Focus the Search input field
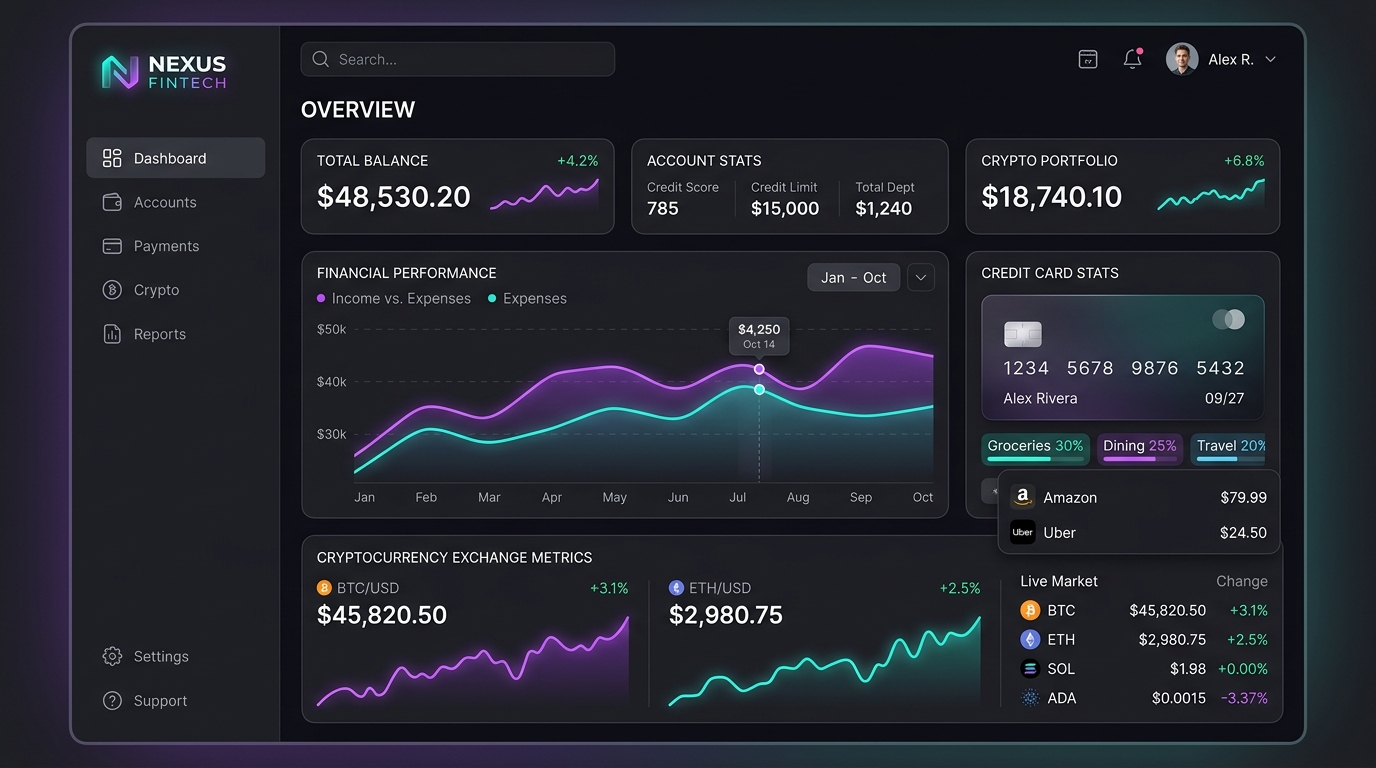The image size is (1376, 768). [458, 59]
